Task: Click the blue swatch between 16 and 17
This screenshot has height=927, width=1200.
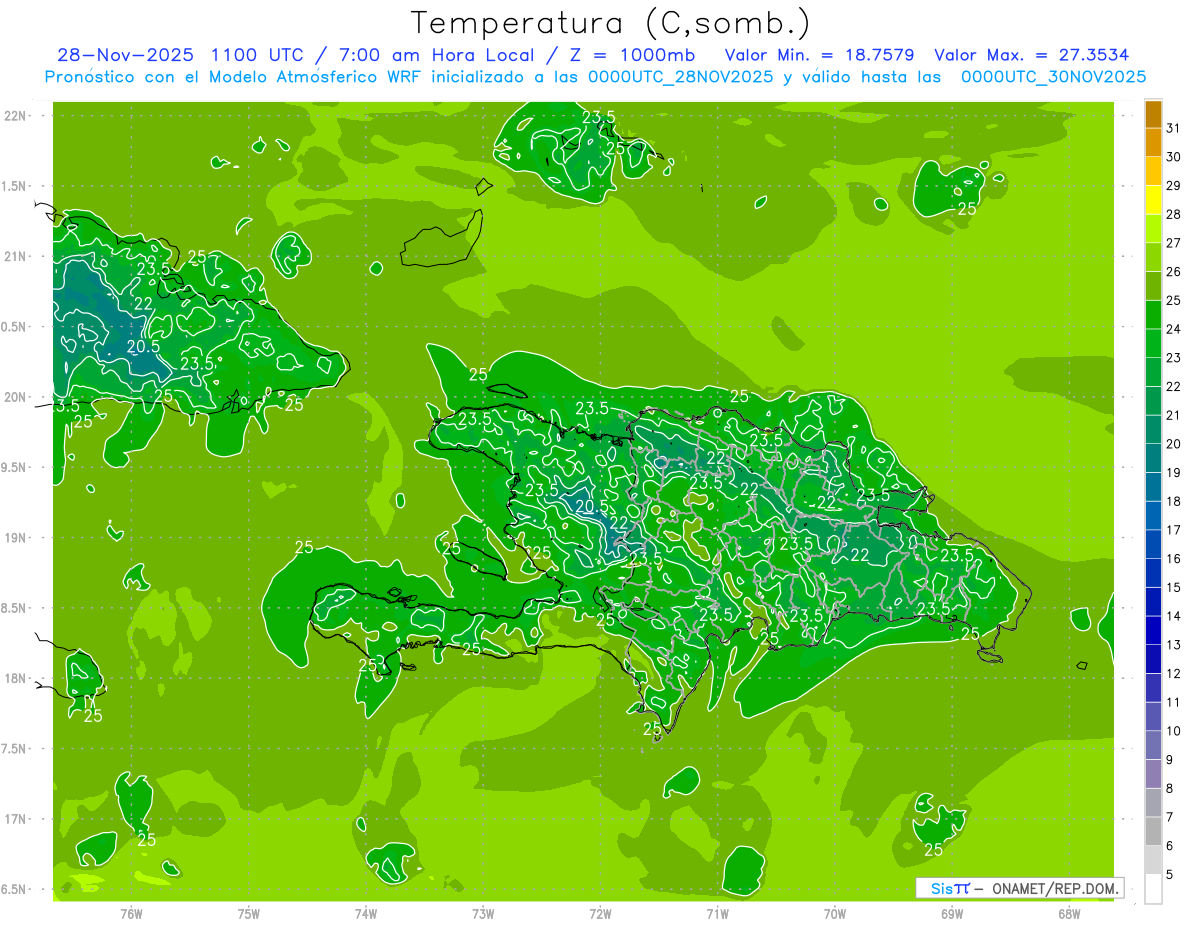Action: point(1153,544)
